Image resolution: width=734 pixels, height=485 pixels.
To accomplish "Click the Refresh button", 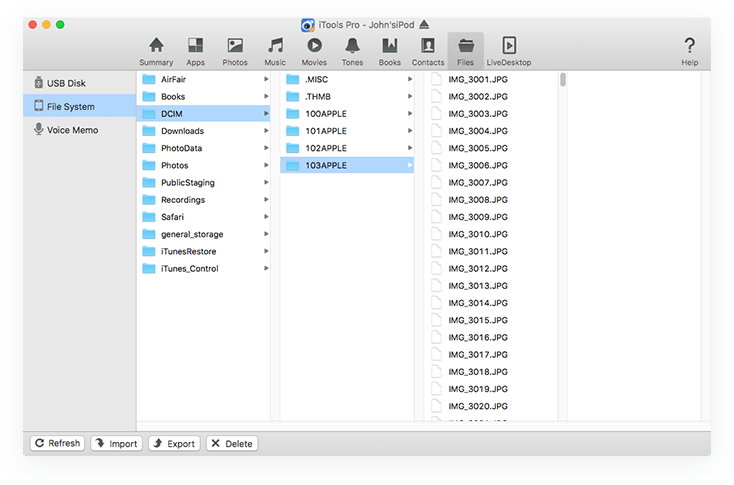I will coord(56,443).
